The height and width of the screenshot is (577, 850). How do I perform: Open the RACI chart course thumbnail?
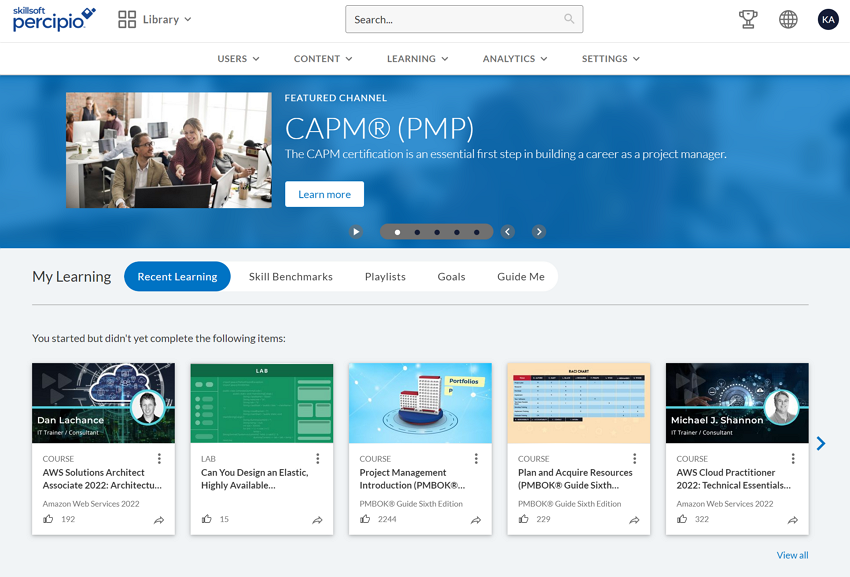pos(578,403)
